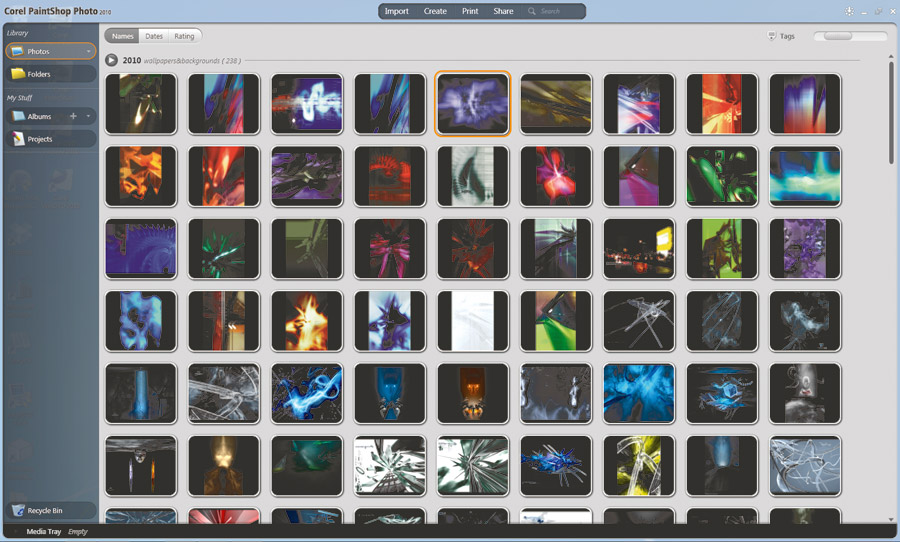The height and width of the screenshot is (542, 900).
Task: Open the Photos library
Action: [x=40, y=51]
